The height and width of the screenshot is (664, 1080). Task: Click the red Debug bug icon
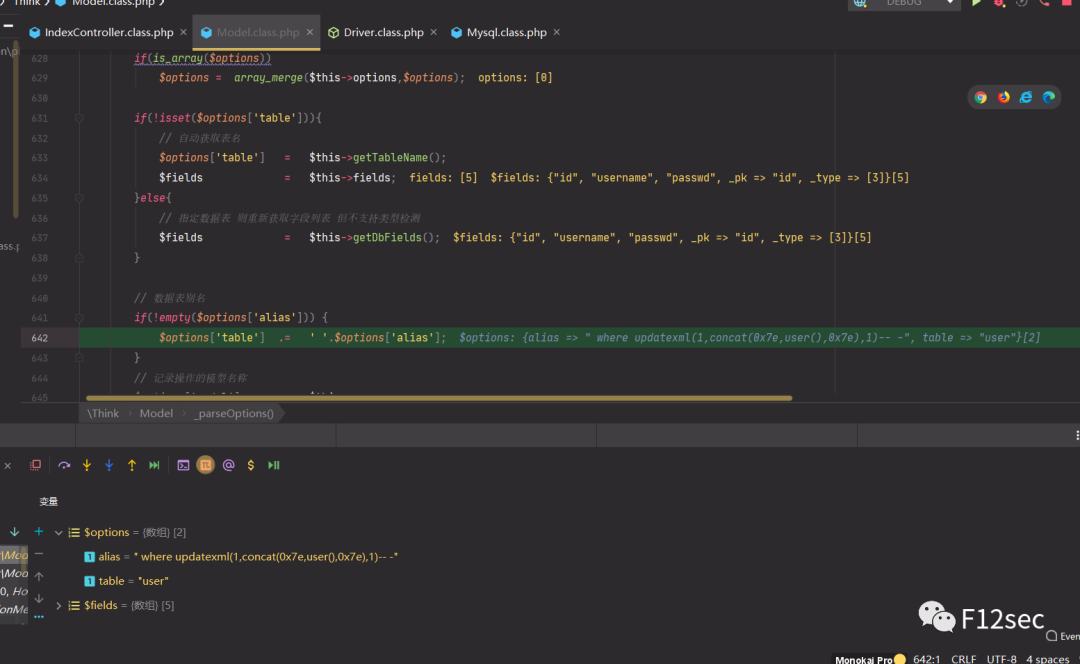(x=999, y=3)
